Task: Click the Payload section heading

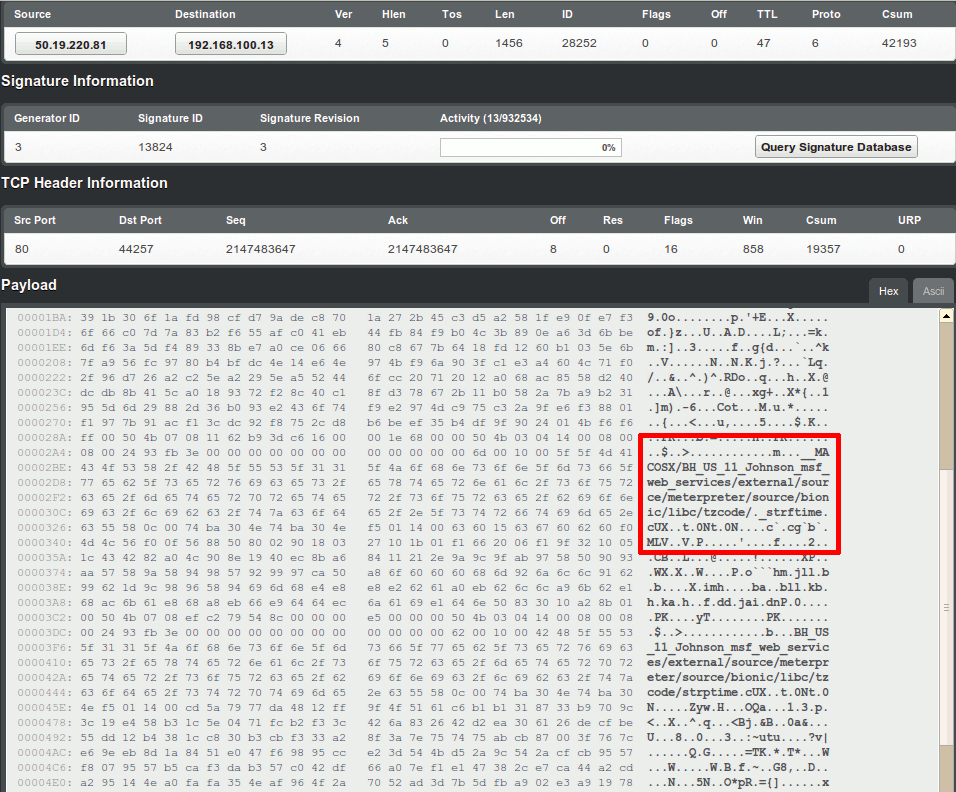Action: (29, 285)
